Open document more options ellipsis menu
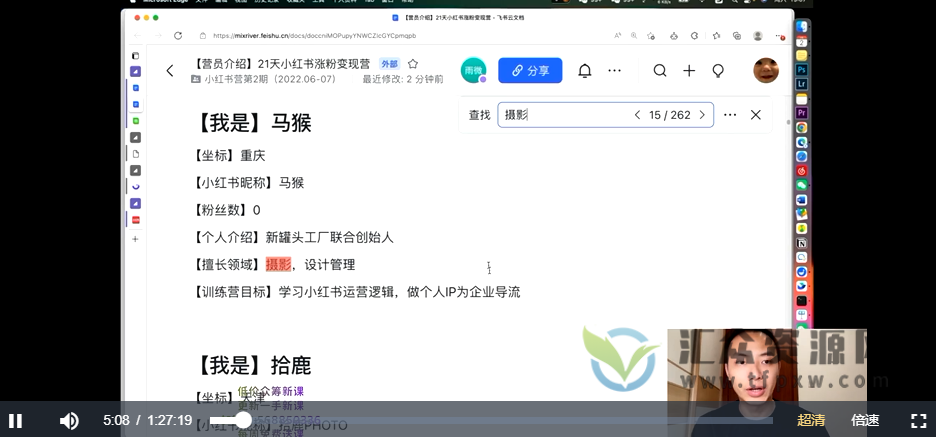This screenshot has height=437, width=936. [x=614, y=71]
